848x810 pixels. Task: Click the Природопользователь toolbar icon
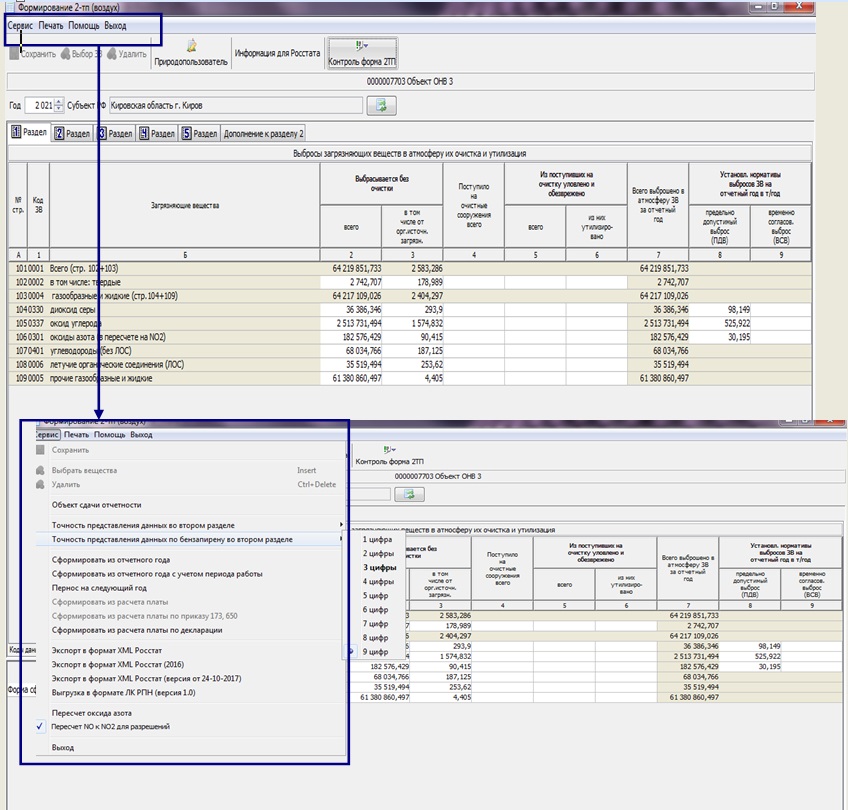click(191, 53)
